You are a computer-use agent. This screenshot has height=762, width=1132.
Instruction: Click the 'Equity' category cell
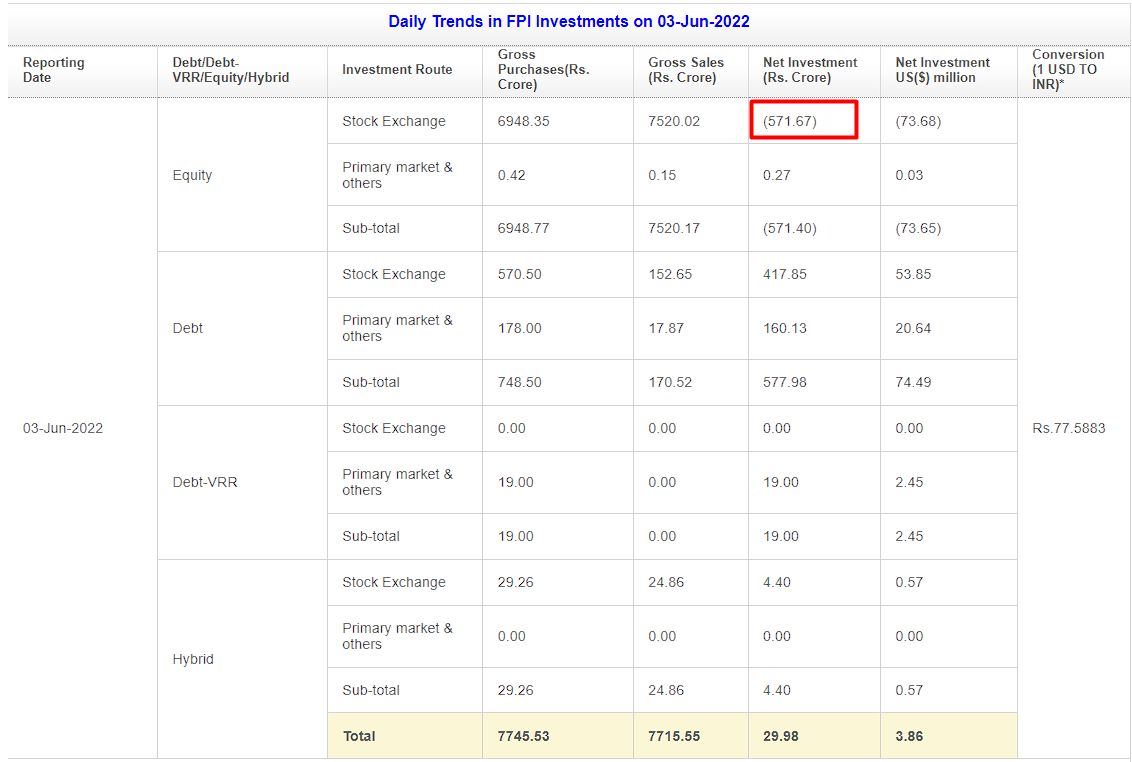pyautogui.click(x=192, y=175)
